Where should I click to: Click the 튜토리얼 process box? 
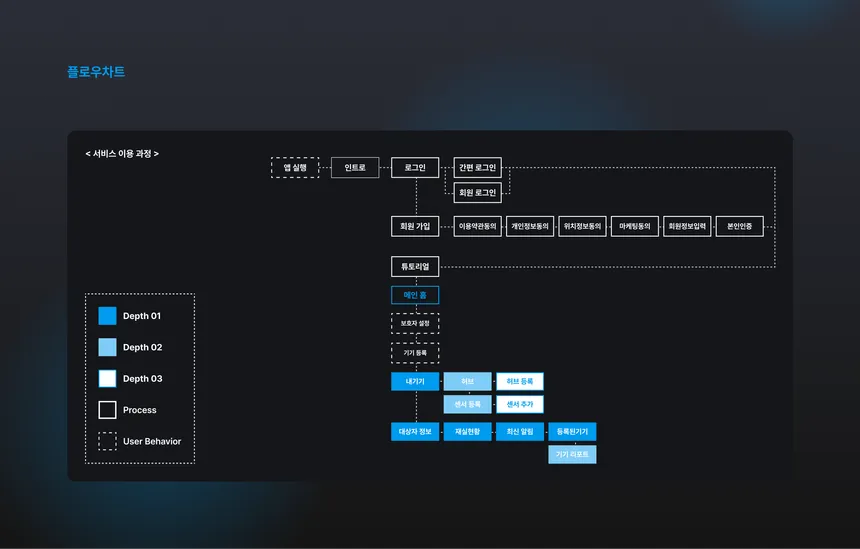coord(415,267)
